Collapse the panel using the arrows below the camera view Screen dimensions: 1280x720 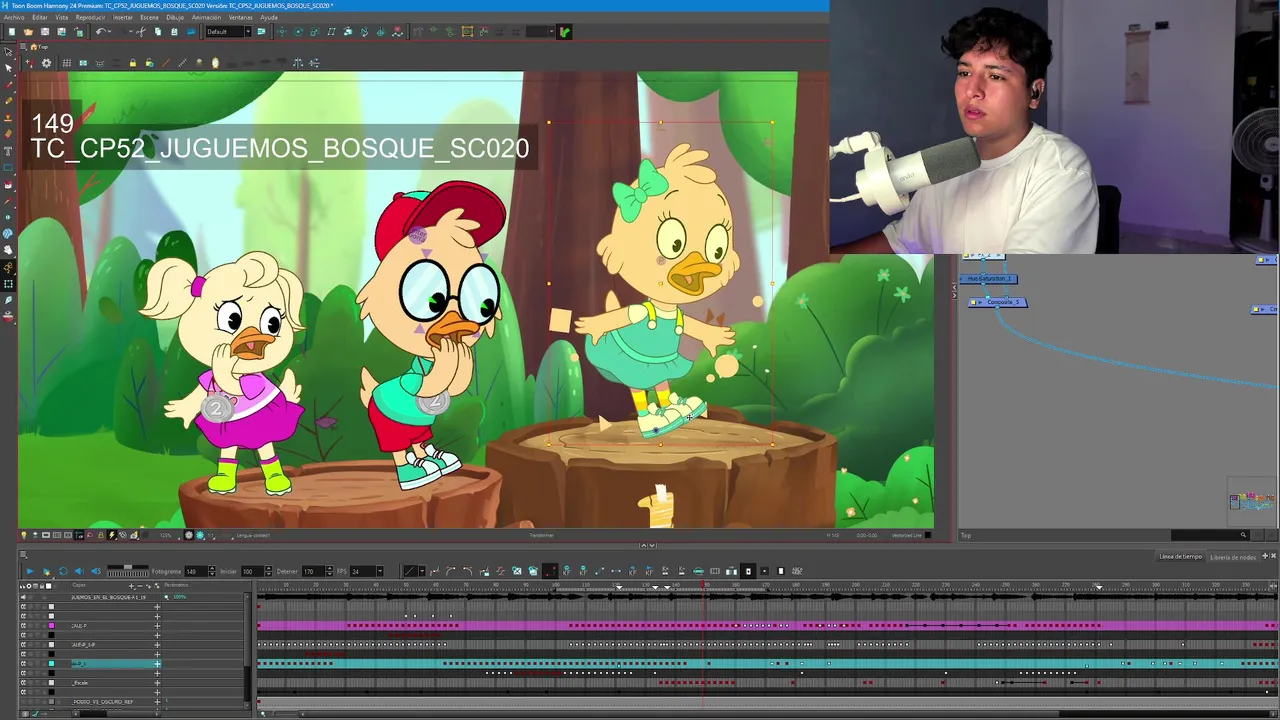click(648, 545)
